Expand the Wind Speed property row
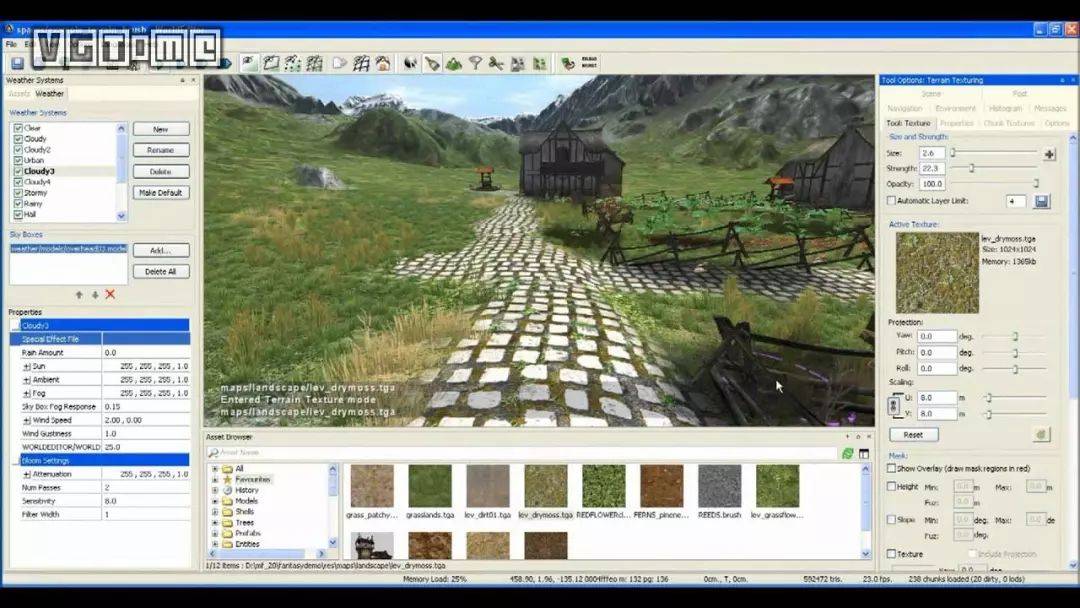 (x=27, y=420)
